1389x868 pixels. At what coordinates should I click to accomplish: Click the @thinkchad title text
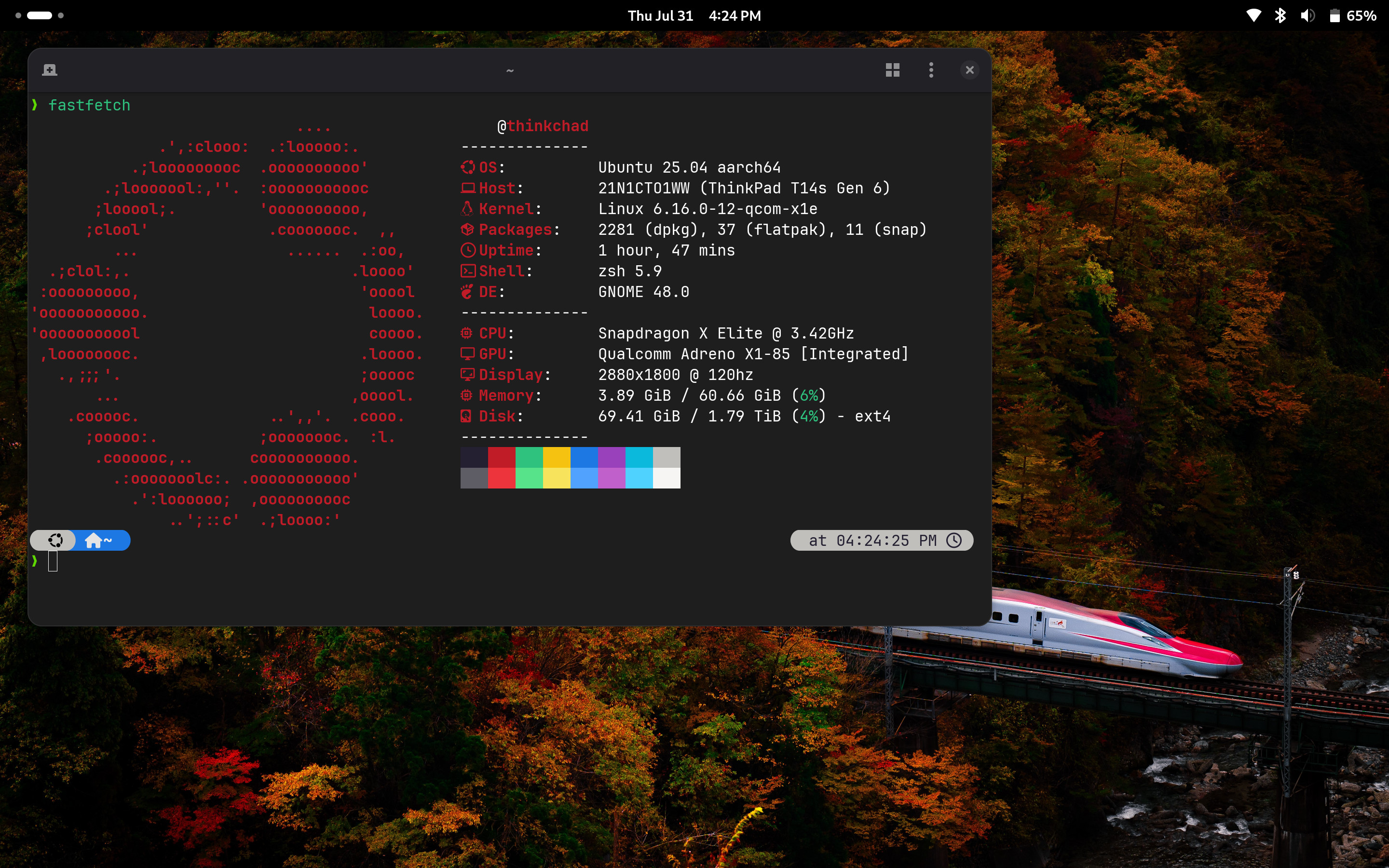click(543, 126)
